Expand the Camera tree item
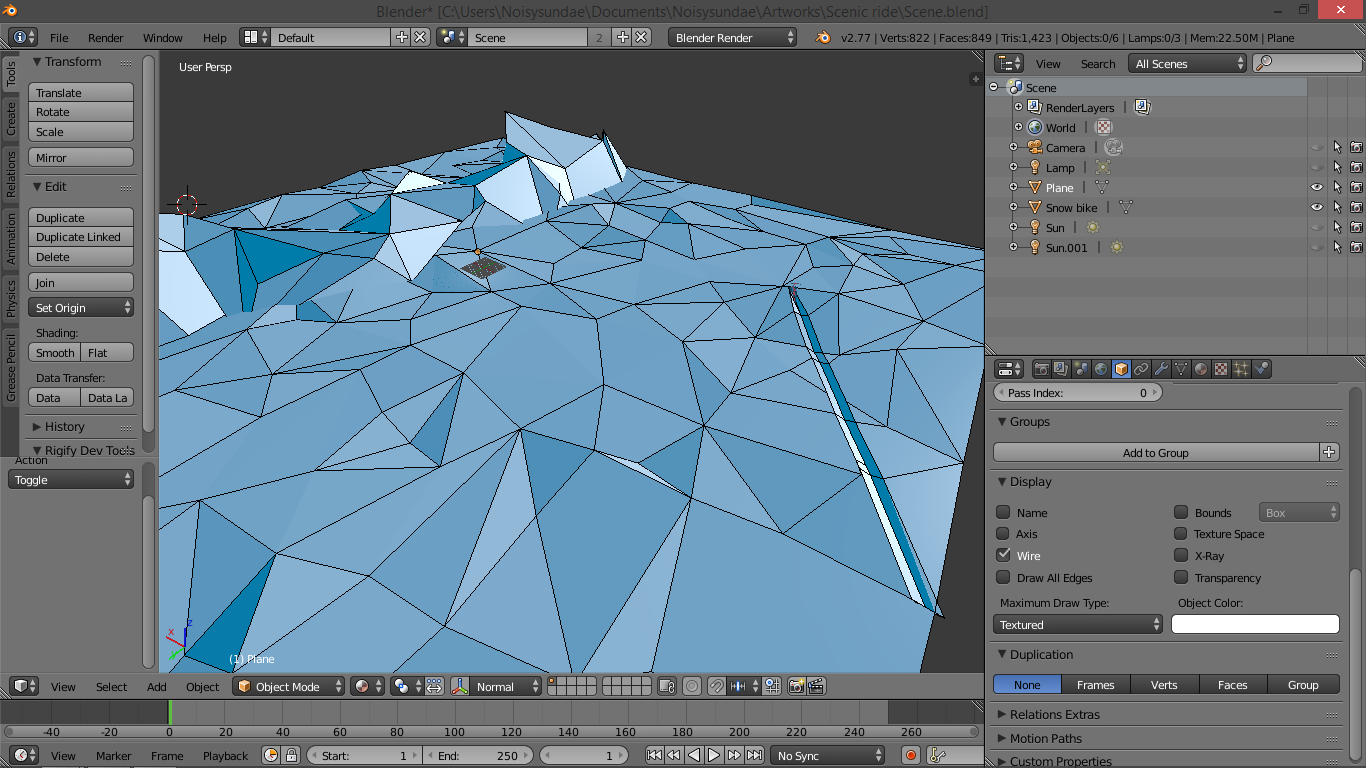1366x768 pixels. [x=1013, y=147]
